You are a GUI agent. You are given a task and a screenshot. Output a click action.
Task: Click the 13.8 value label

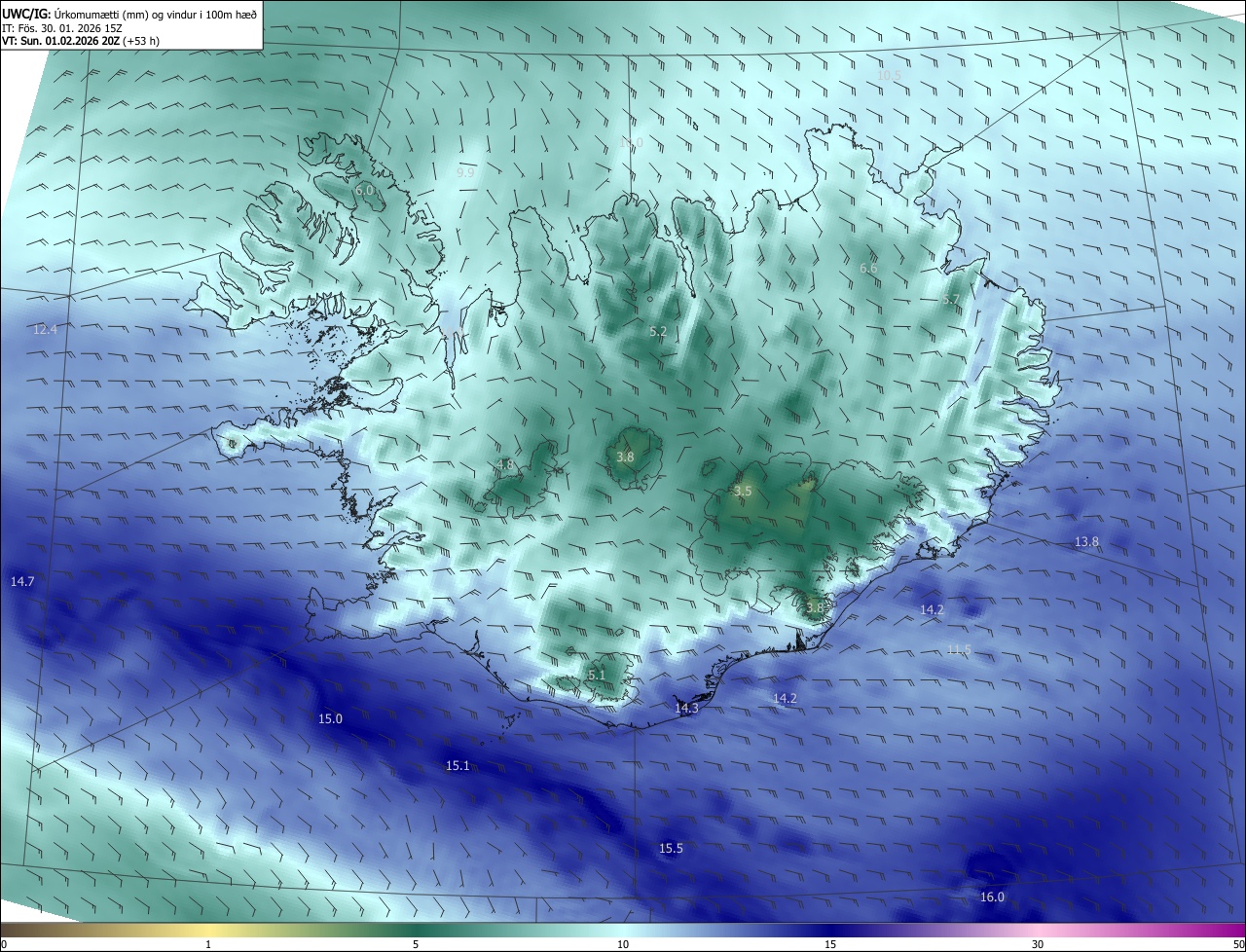pyautogui.click(x=1086, y=541)
